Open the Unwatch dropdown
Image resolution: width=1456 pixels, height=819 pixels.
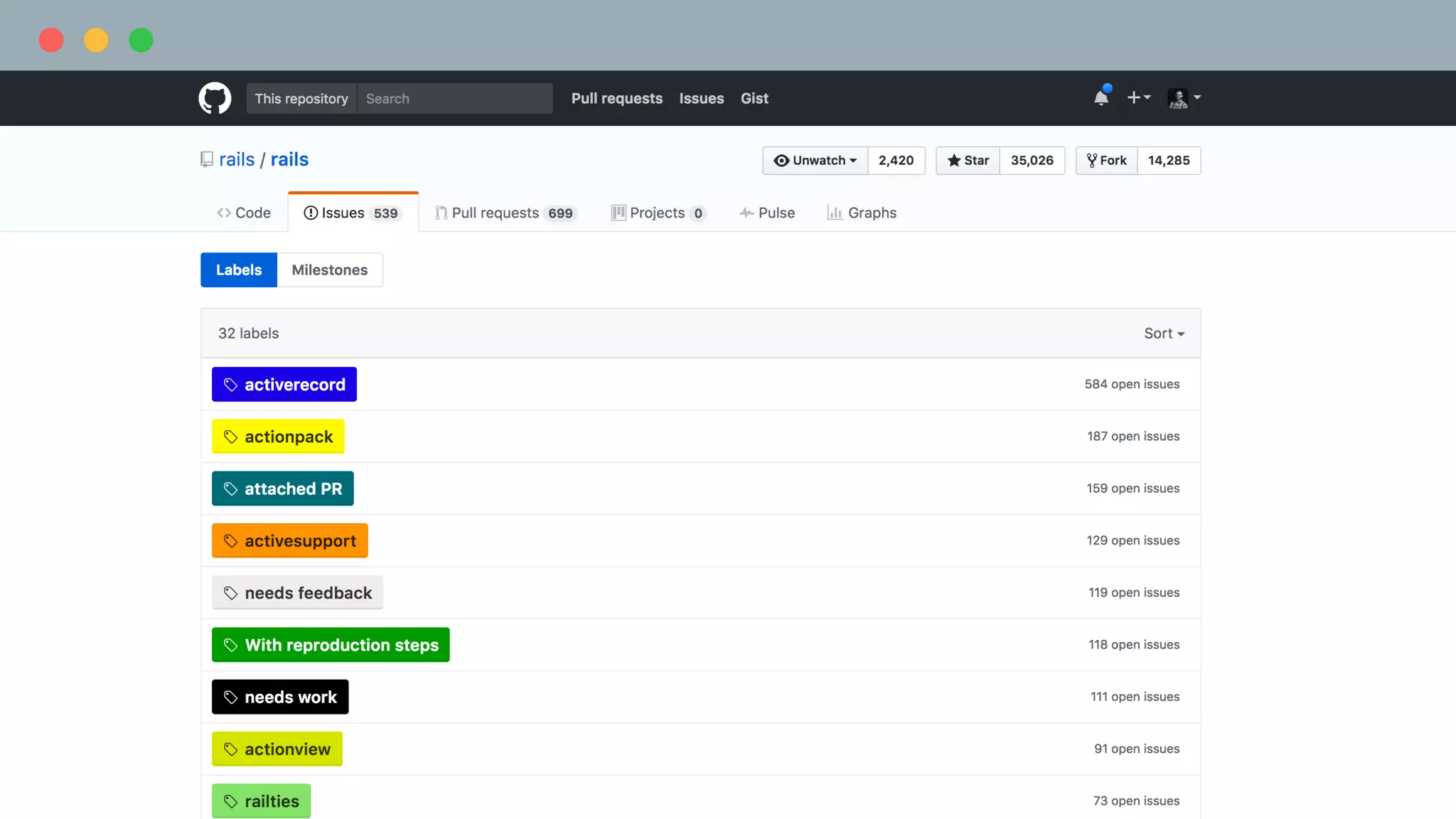(815, 161)
